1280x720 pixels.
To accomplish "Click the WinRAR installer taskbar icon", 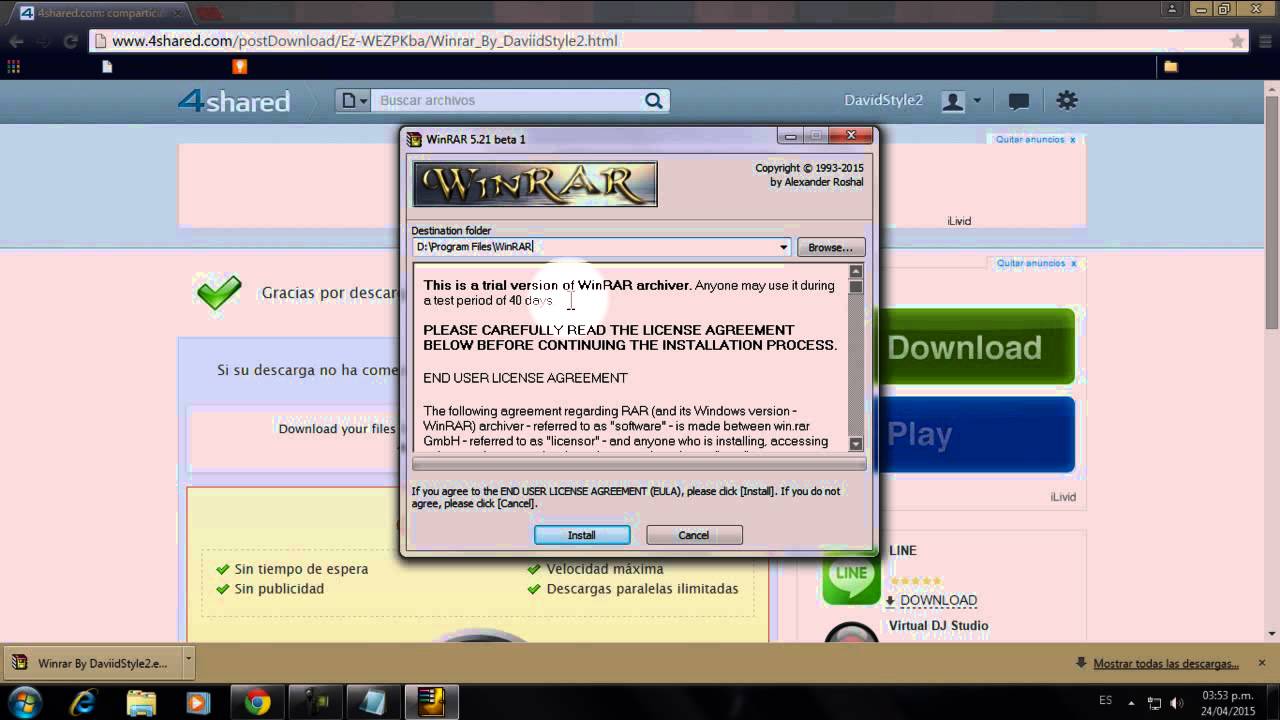I will (431, 702).
